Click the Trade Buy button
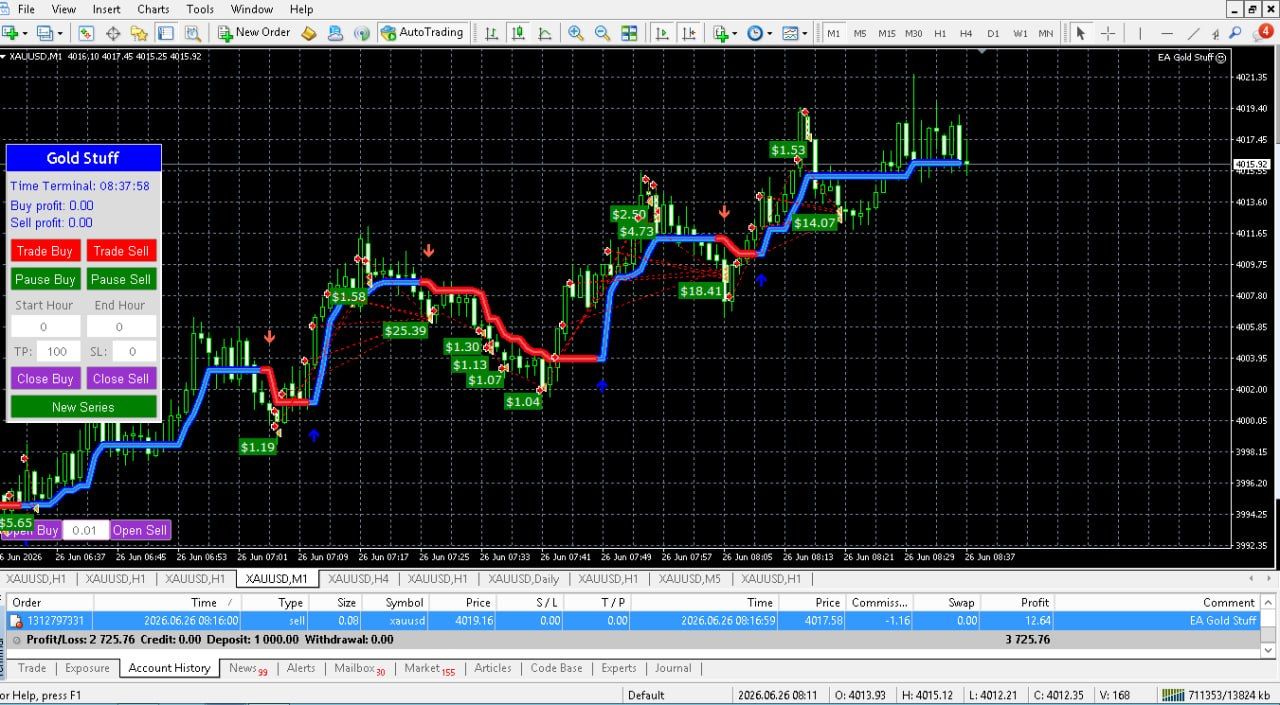Image resolution: width=1280 pixels, height=705 pixels. click(45, 251)
